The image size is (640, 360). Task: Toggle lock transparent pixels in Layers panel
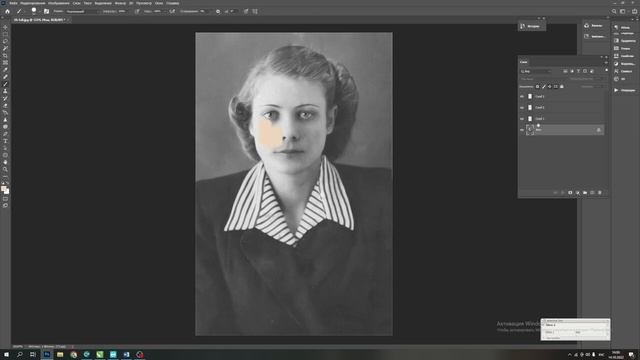pyautogui.click(x=538, y=87)
